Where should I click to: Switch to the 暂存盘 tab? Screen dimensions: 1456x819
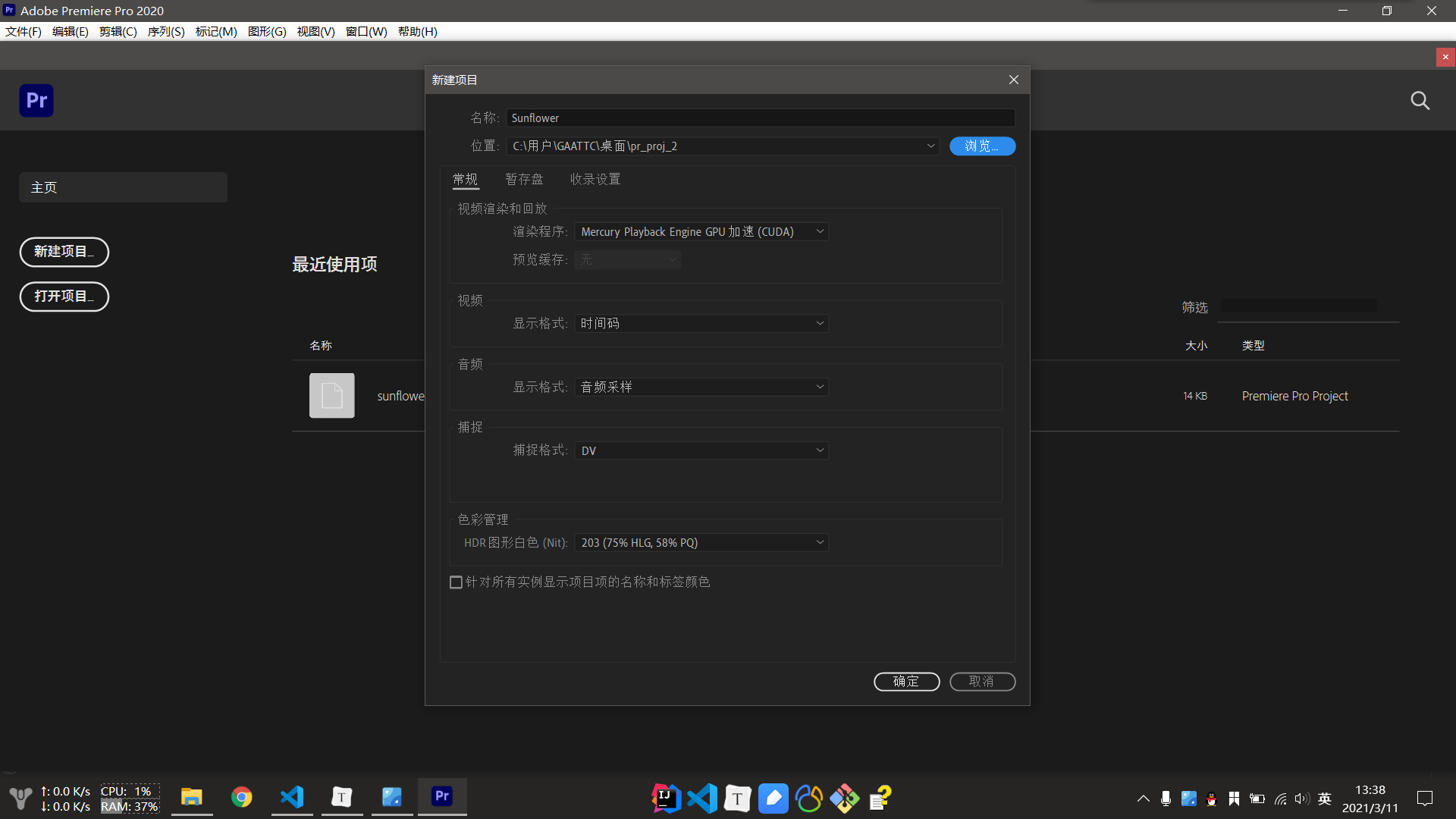point(523,179)
